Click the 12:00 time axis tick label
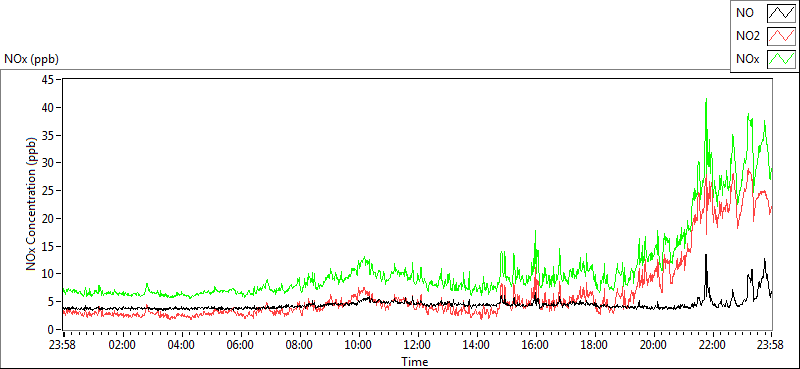Viewport: 800px width, 369px height. tap(418, 345)
